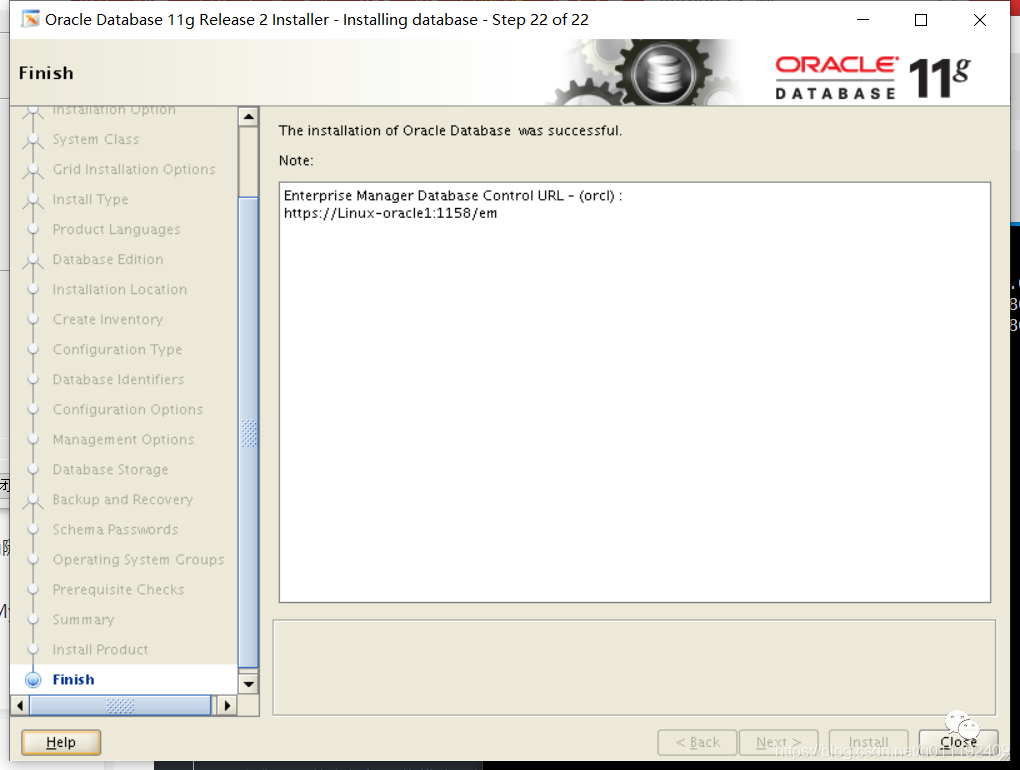This screenshot has height=770, width=1020.
Task: Select the Create Inventory step
Action: coord(108,320)
